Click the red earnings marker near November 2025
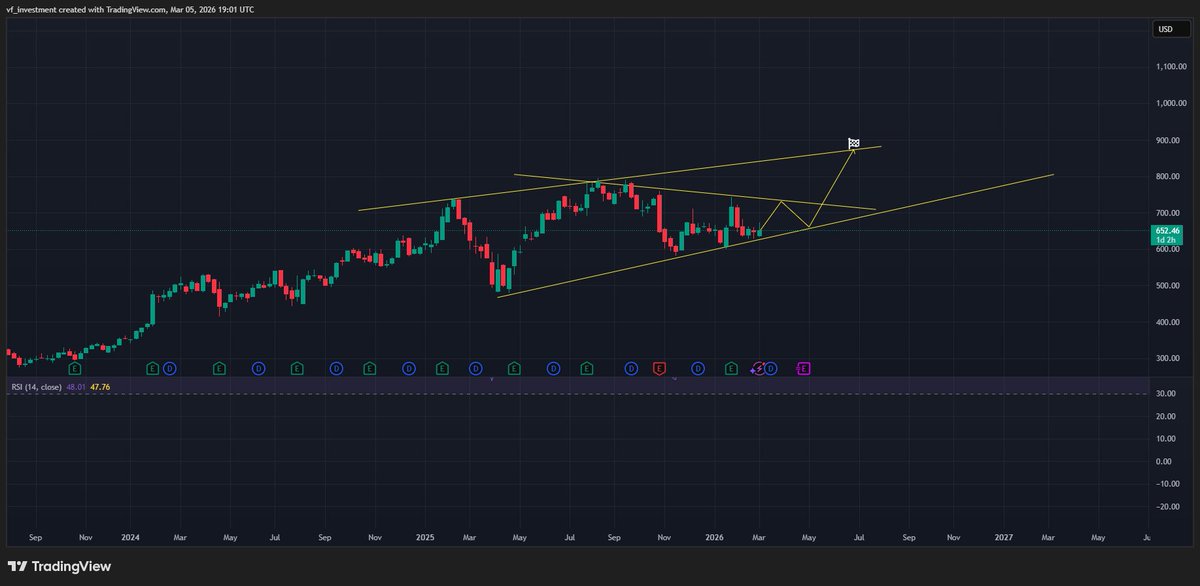 pyautogui.click(x=659, y=368)
